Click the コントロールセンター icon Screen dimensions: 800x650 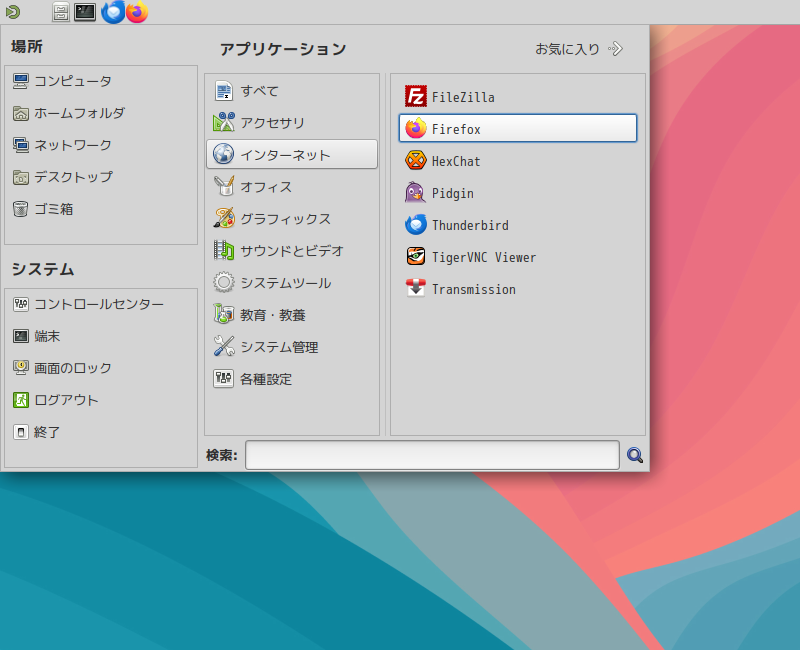point(20,304)
